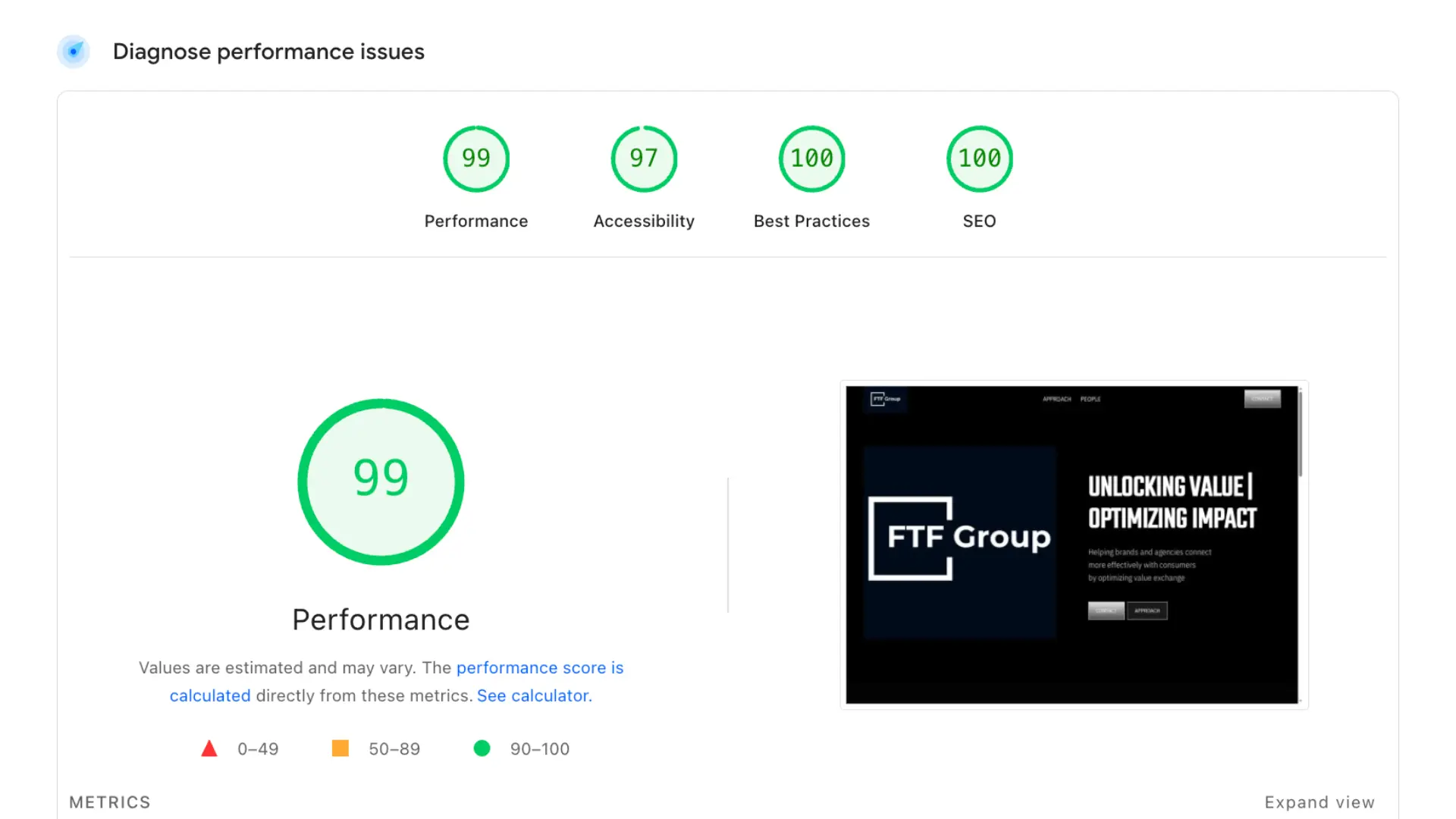The image size is (1456, 819).
Task: Click the orange square legend marker
Action: tap(340, 748)
